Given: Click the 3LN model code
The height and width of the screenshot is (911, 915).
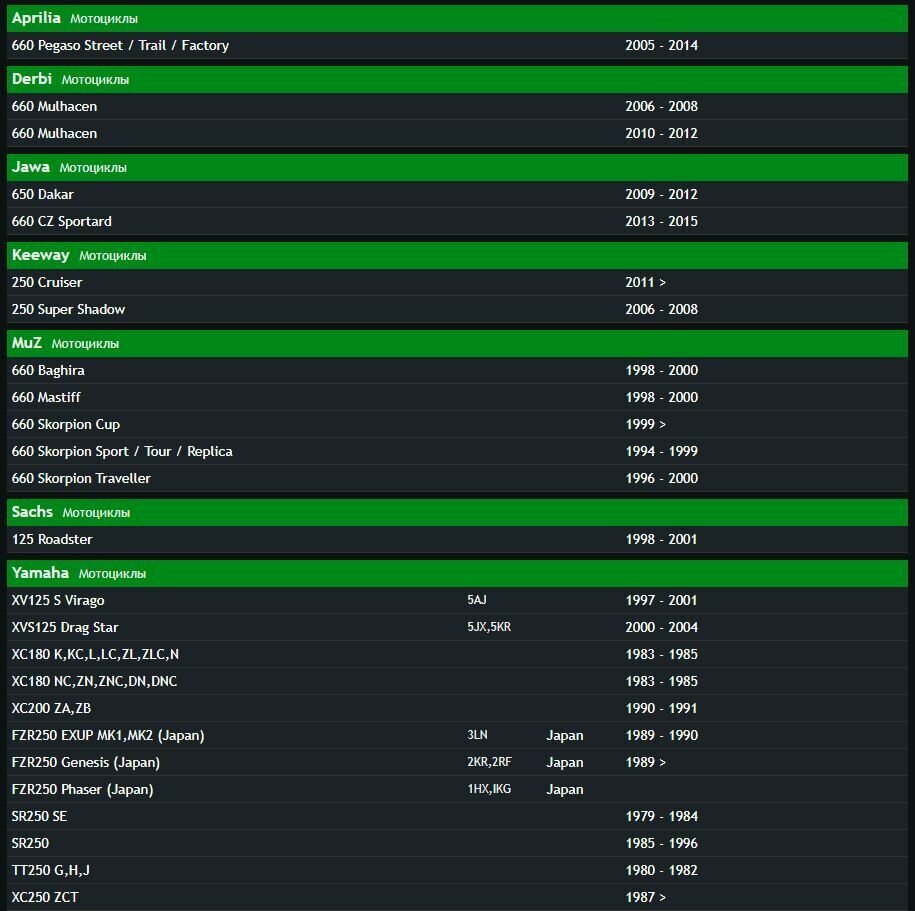Looking at the screenshot, I should click(x=477, y=735).
